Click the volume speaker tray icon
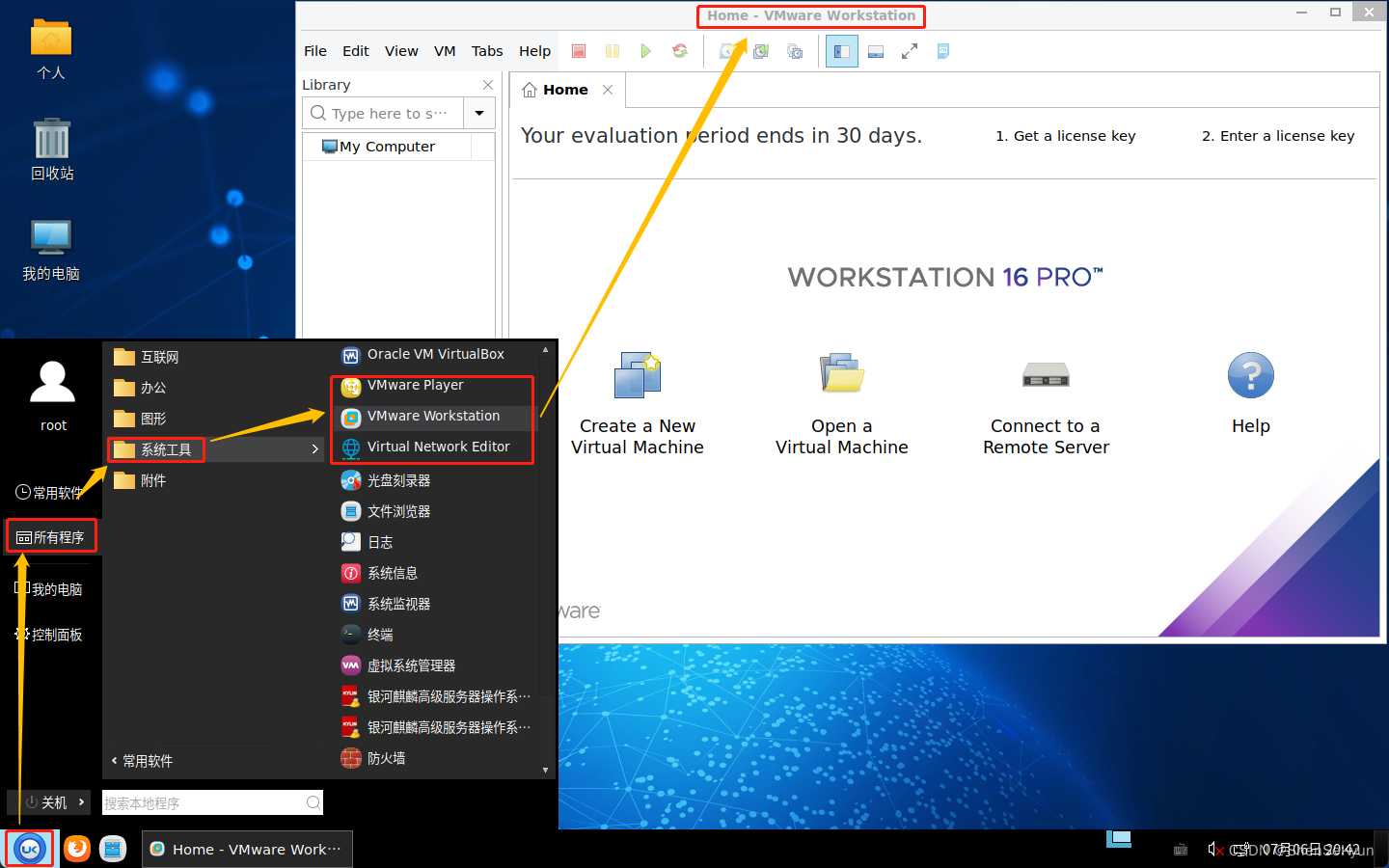 [1214, 849]
